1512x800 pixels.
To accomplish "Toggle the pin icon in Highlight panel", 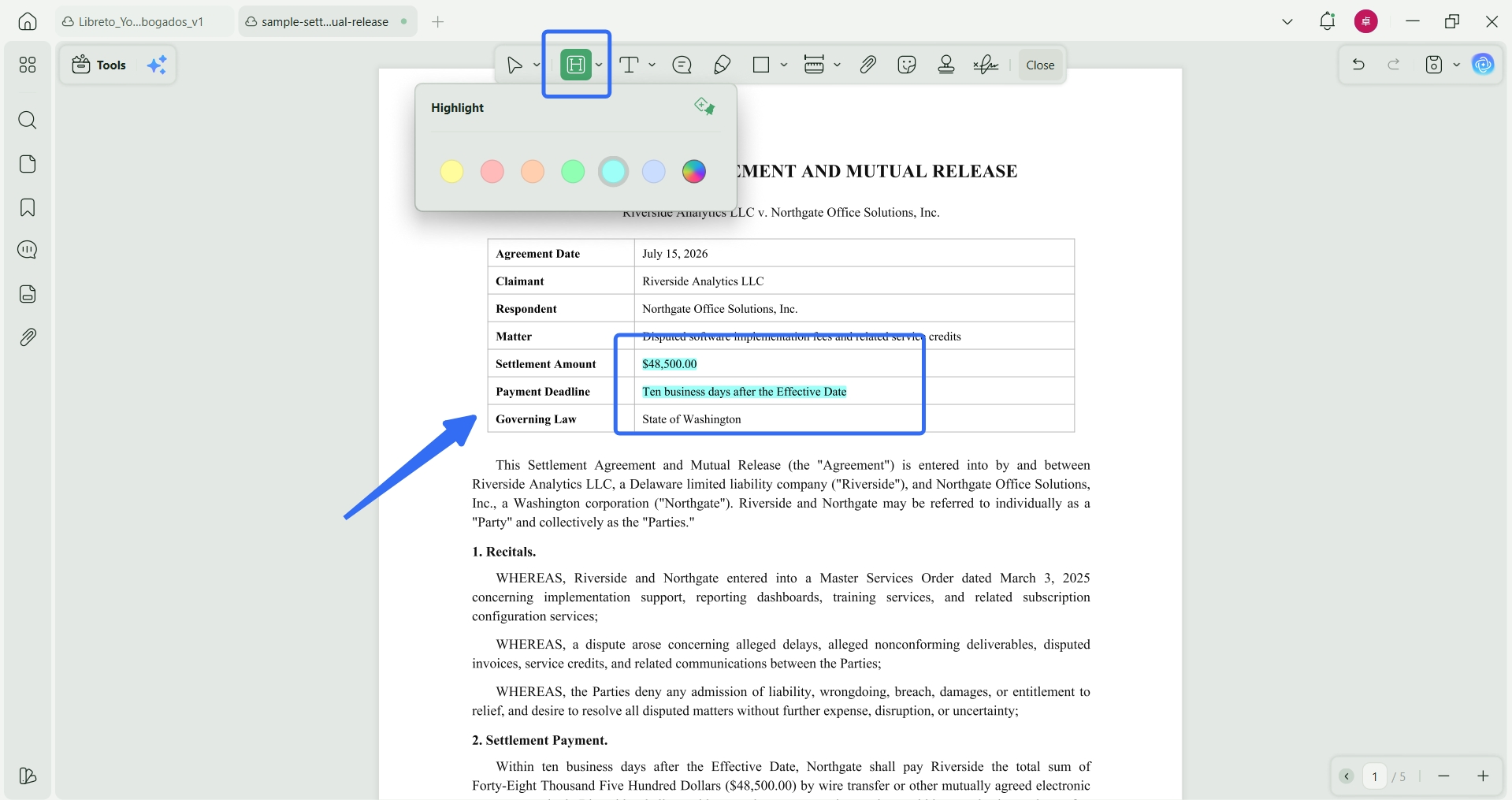I will 704,106.
